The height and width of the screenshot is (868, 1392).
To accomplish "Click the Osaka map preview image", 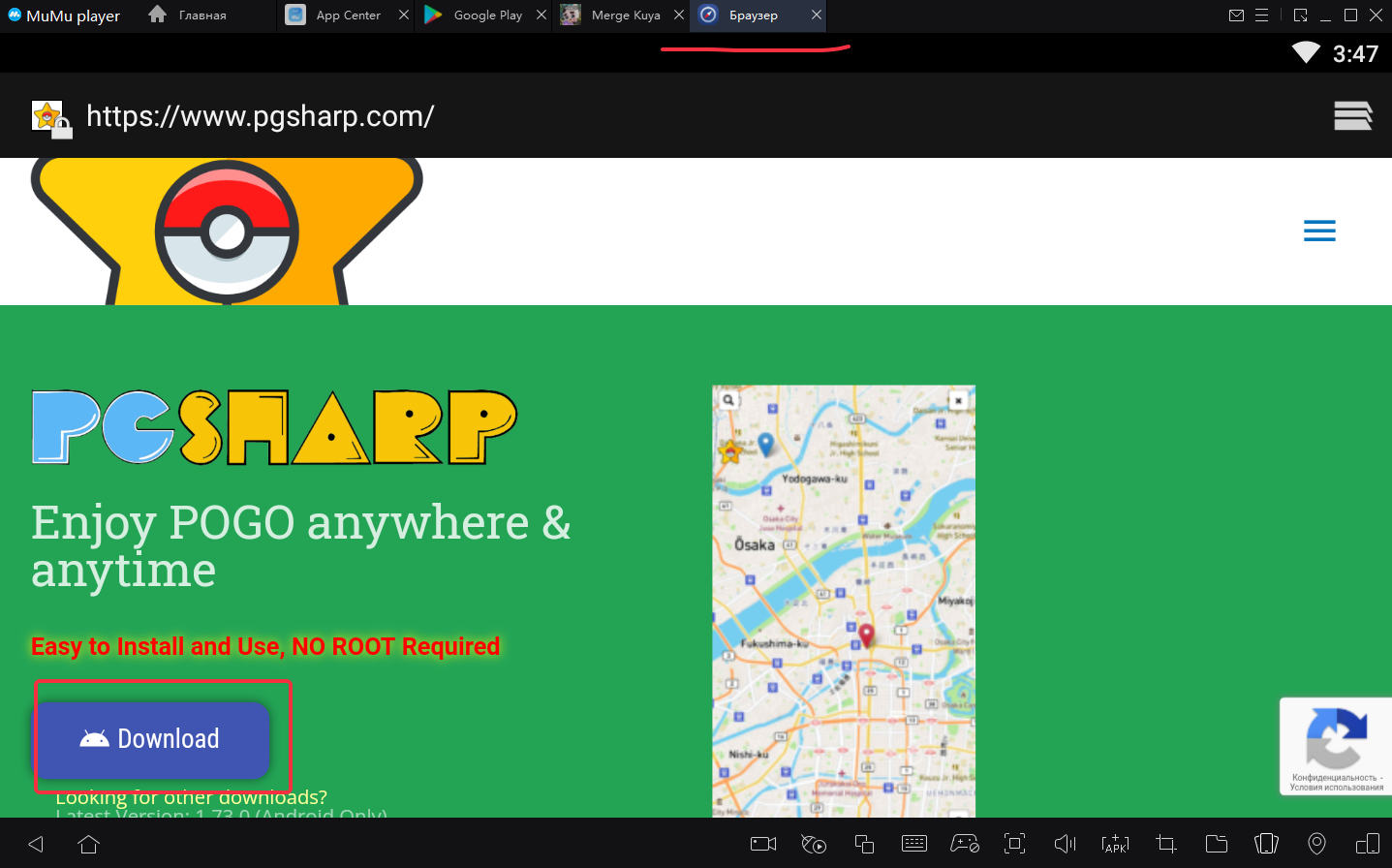I will [844, 601].
